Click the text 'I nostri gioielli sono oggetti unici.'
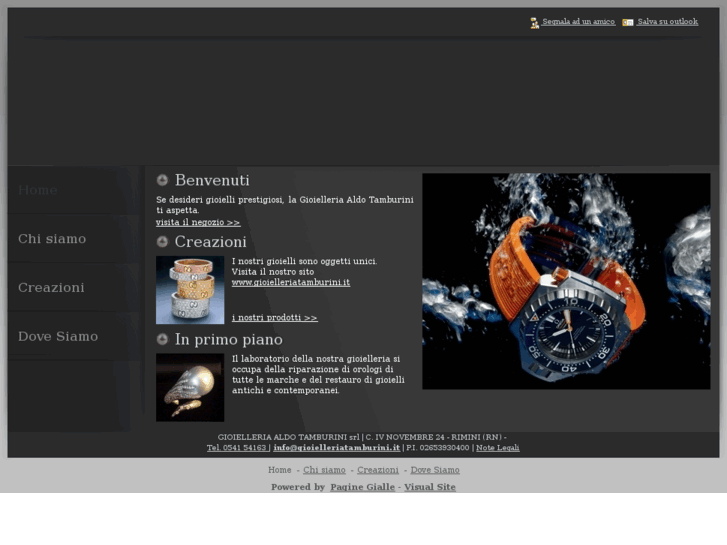 click(x=305, y=261)
